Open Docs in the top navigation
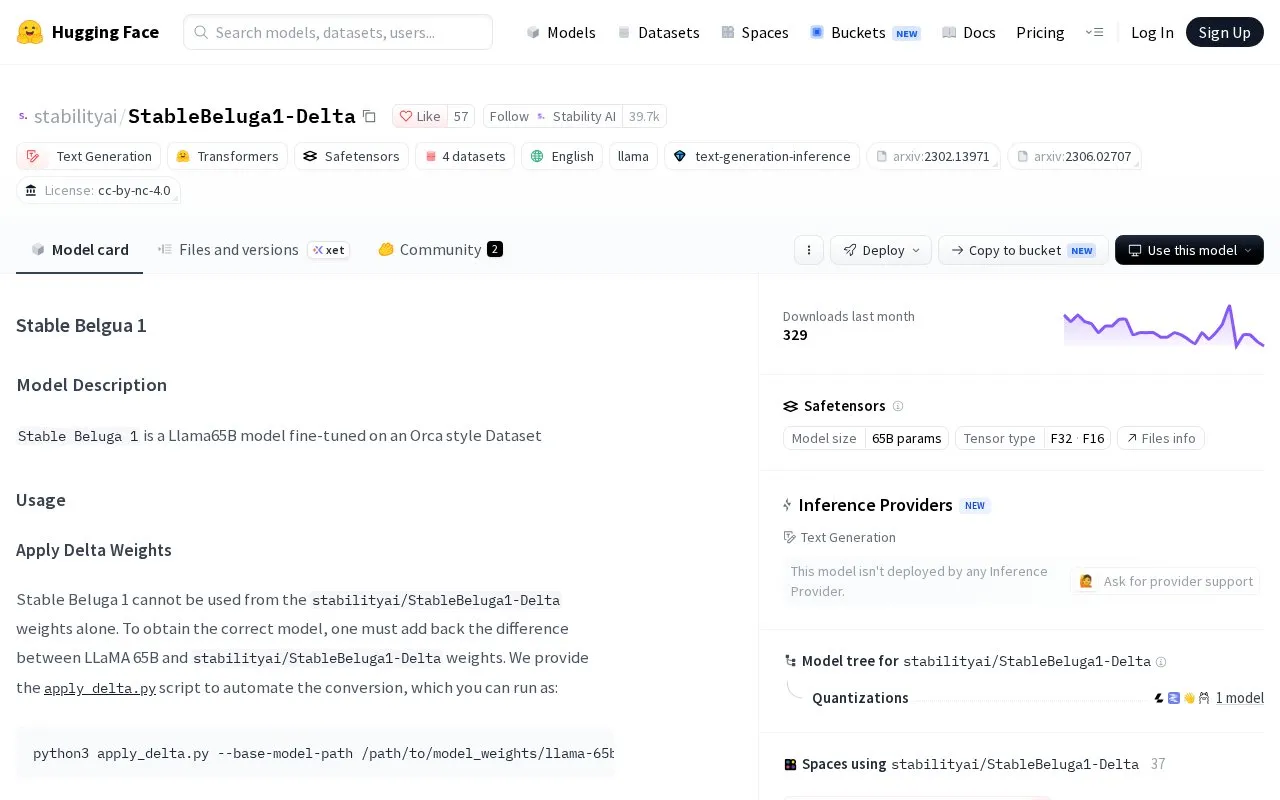The height and width of the screenshot is (800, 1280). tap(968, 32)
